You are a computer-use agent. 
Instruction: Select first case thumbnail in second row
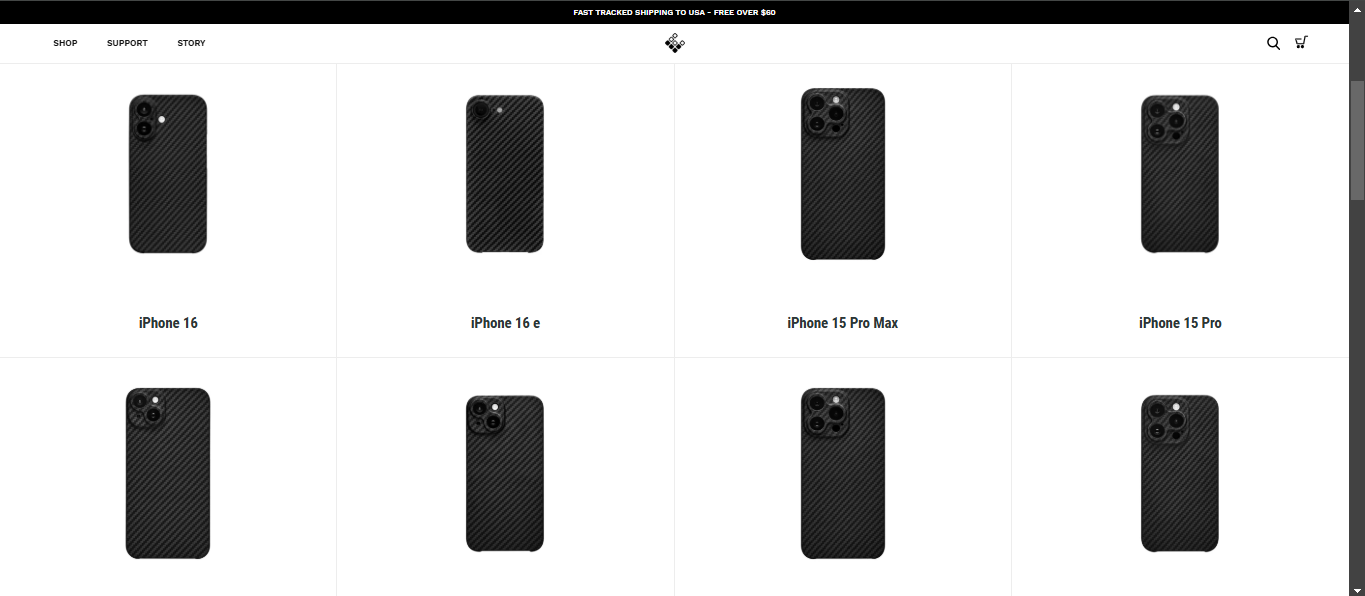(168, 473)
